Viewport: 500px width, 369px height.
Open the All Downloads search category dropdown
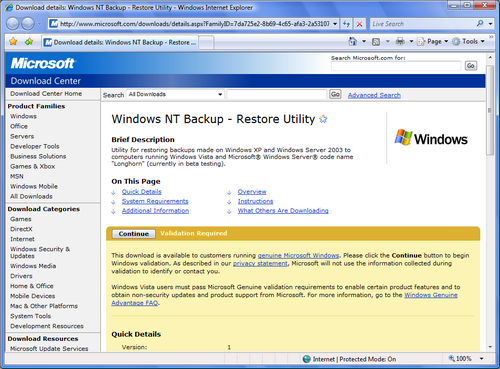pyautogui.click(x=176, y=94)
